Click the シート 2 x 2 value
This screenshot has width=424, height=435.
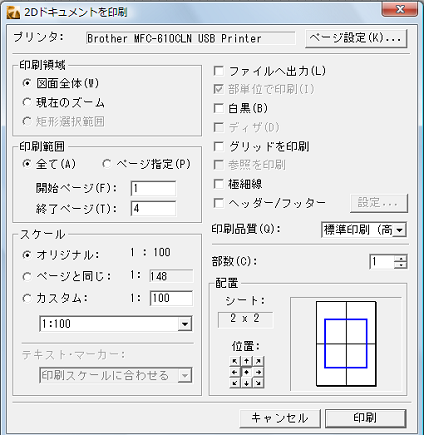pos(245,319)
